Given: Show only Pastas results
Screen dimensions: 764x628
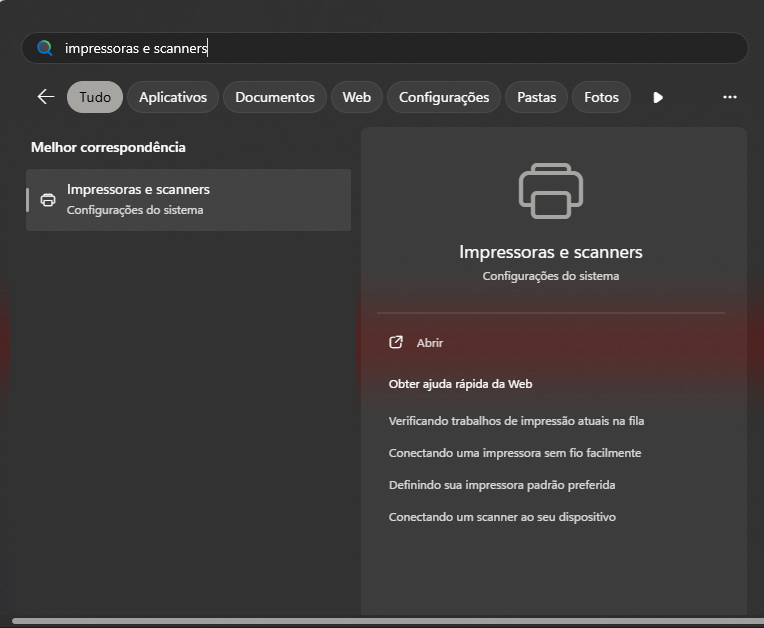Looking at the screenshot, I should (x=536, y=97).
